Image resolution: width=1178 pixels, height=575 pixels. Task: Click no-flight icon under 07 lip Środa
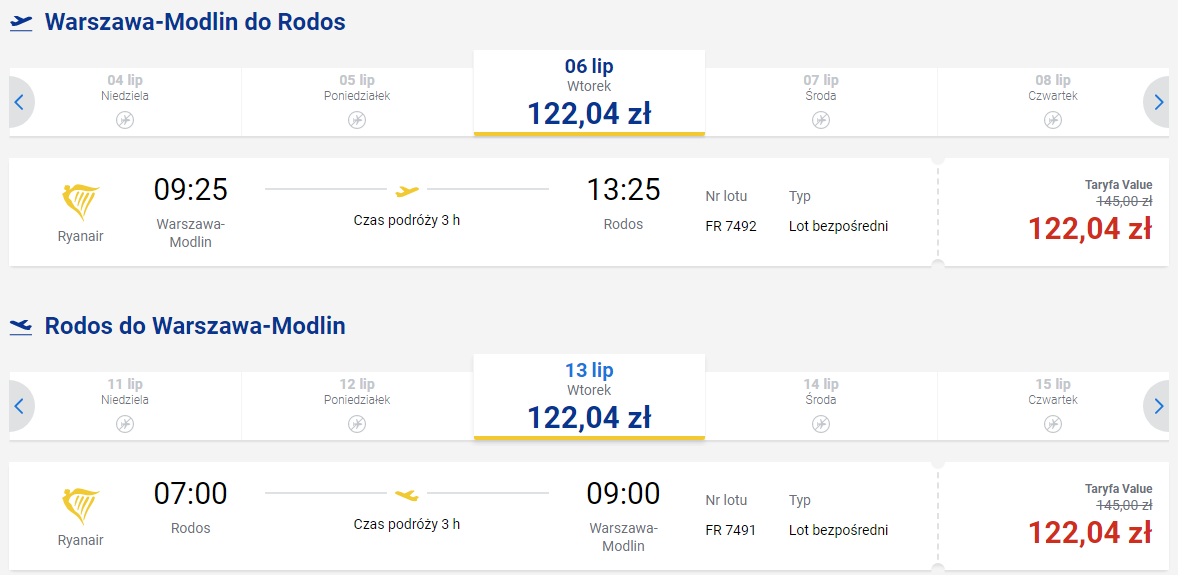pyautogui.click(x=820, y=120)
